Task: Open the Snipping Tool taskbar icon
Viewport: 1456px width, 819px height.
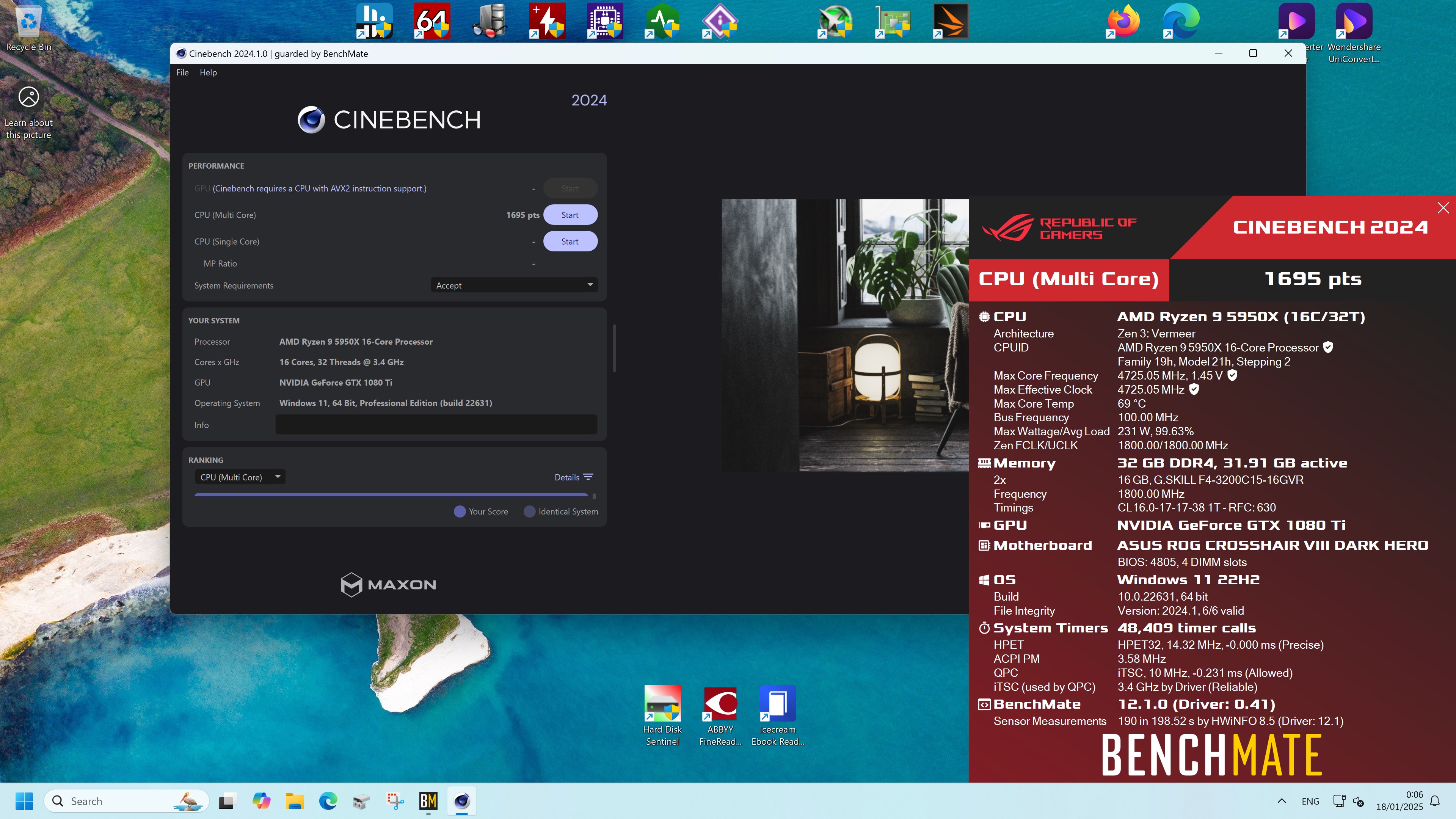Action: 395,801
